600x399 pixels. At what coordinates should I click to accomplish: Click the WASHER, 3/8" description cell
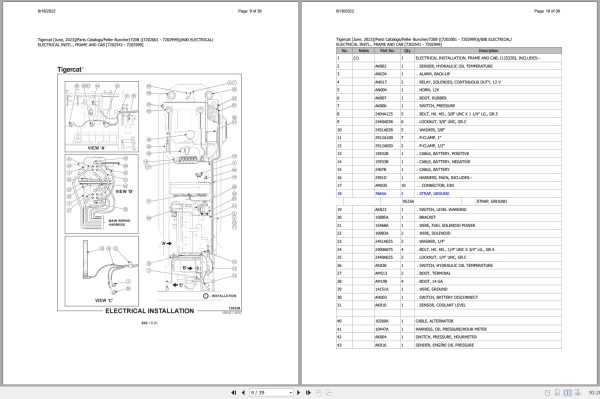[x=488, y=130]
